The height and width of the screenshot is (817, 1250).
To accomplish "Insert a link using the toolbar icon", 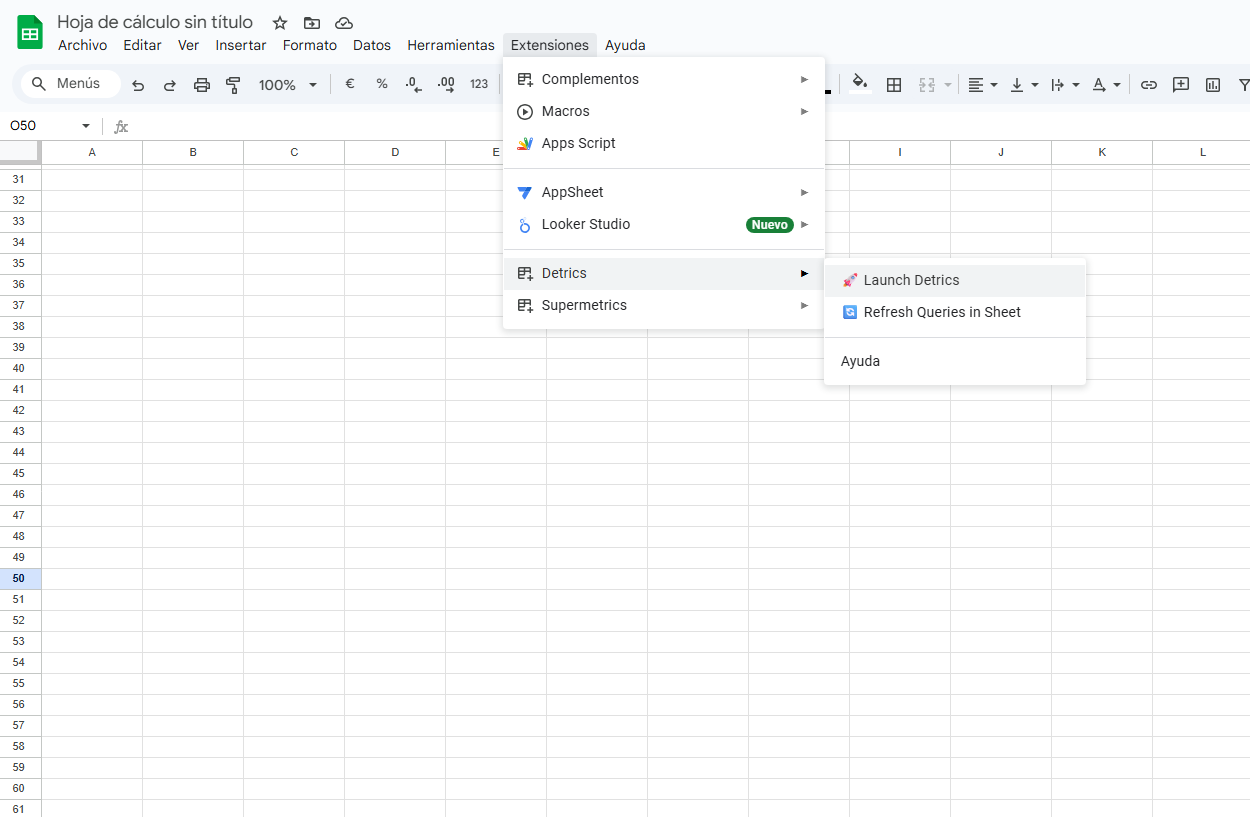I will point(1148,84).
